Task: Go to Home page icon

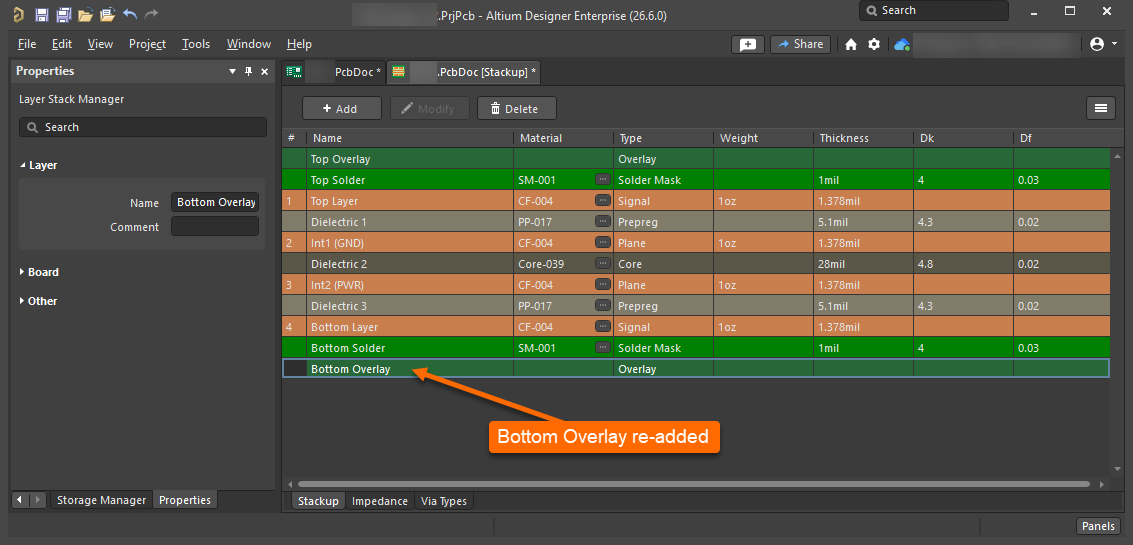Action: (850, 45)
